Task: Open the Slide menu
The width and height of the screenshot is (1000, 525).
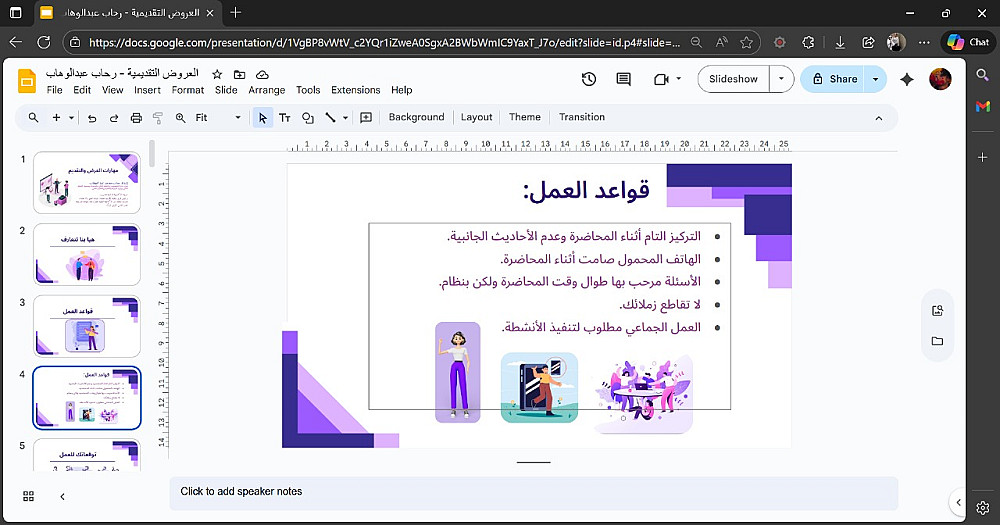Action: pos(226,90)
